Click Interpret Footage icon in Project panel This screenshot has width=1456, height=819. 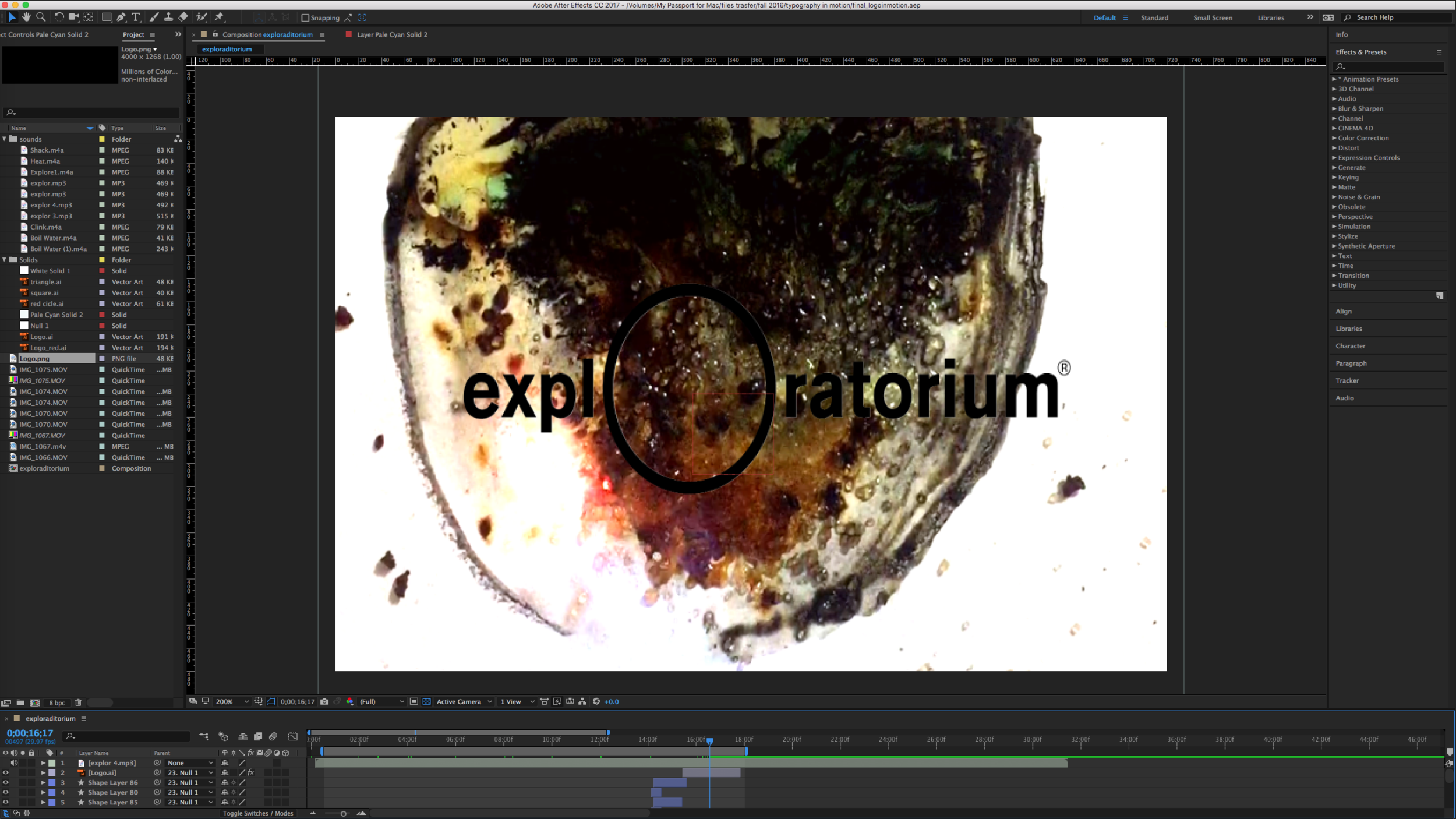pyautogui.click(x=6, y=702)
